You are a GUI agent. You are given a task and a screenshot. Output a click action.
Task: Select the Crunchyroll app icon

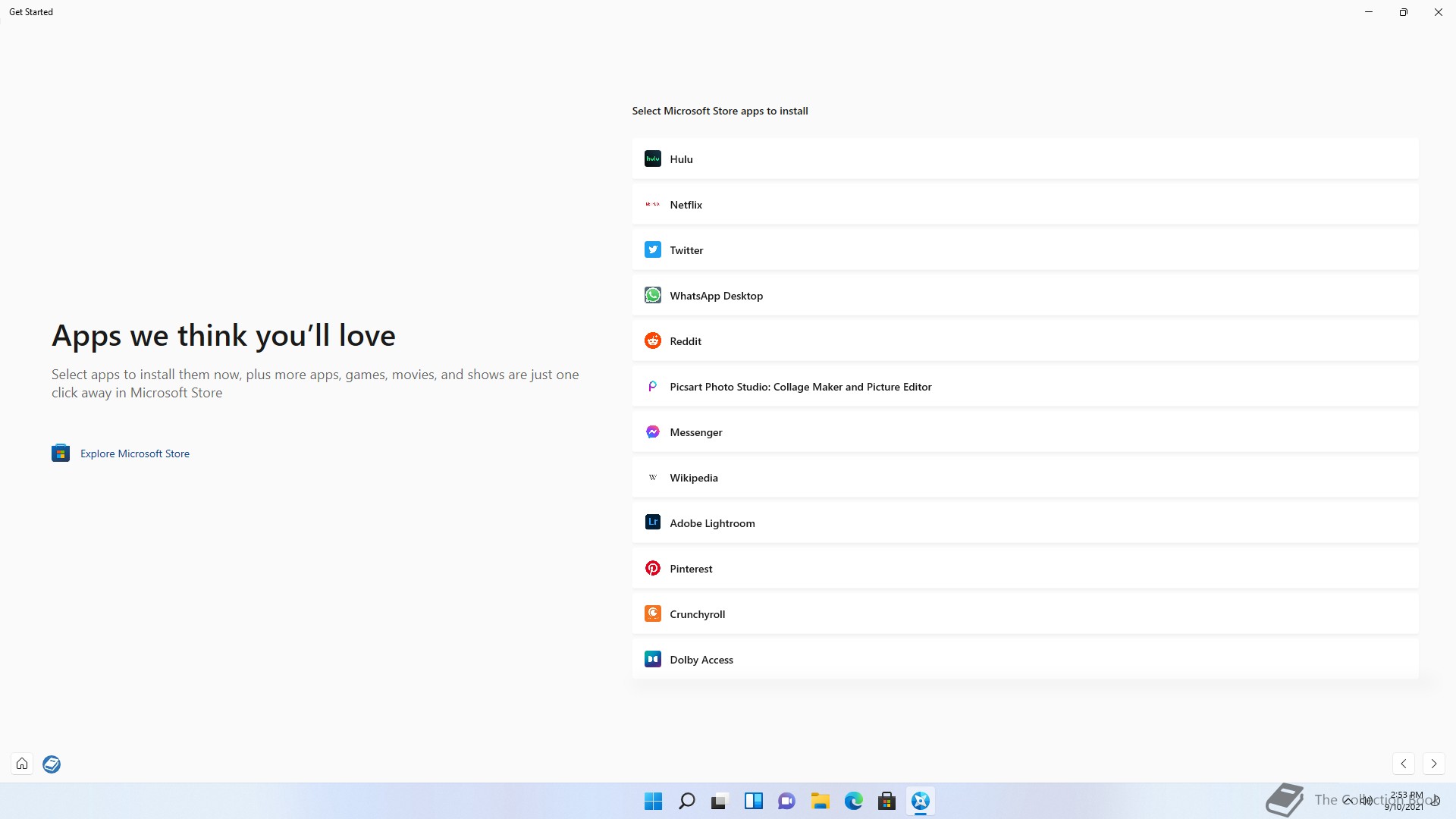[x=652, y=613]
